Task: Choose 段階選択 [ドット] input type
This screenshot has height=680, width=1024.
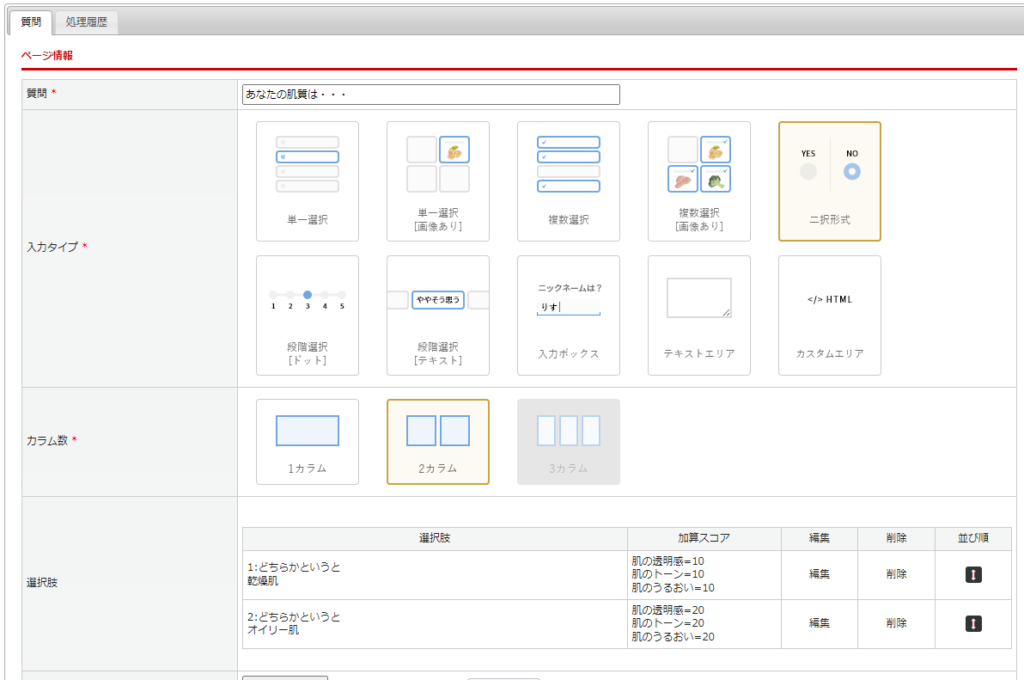Action: point(307,315)
